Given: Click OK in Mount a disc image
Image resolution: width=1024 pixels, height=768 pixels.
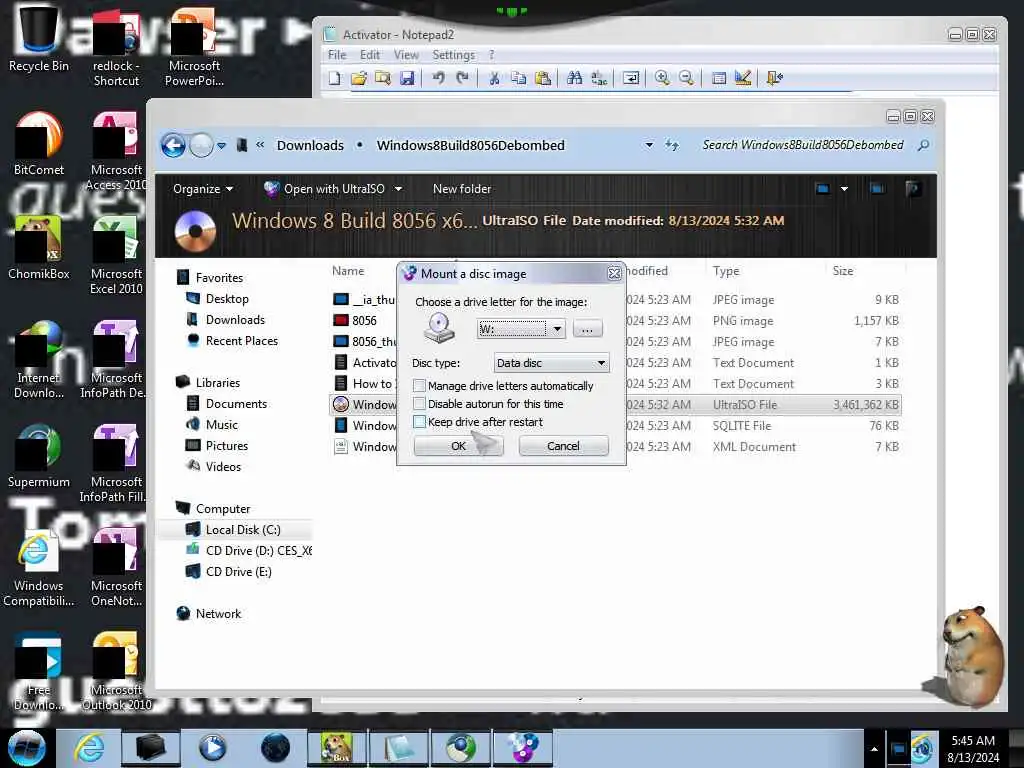Looking at the screenshot, I should point(458,445).
